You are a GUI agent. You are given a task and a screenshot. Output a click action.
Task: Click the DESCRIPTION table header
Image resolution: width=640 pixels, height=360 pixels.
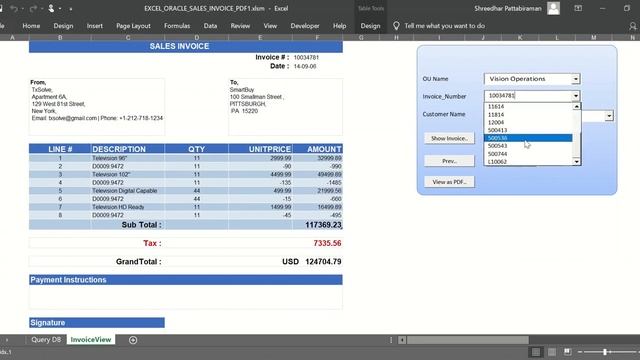(128, 149)
